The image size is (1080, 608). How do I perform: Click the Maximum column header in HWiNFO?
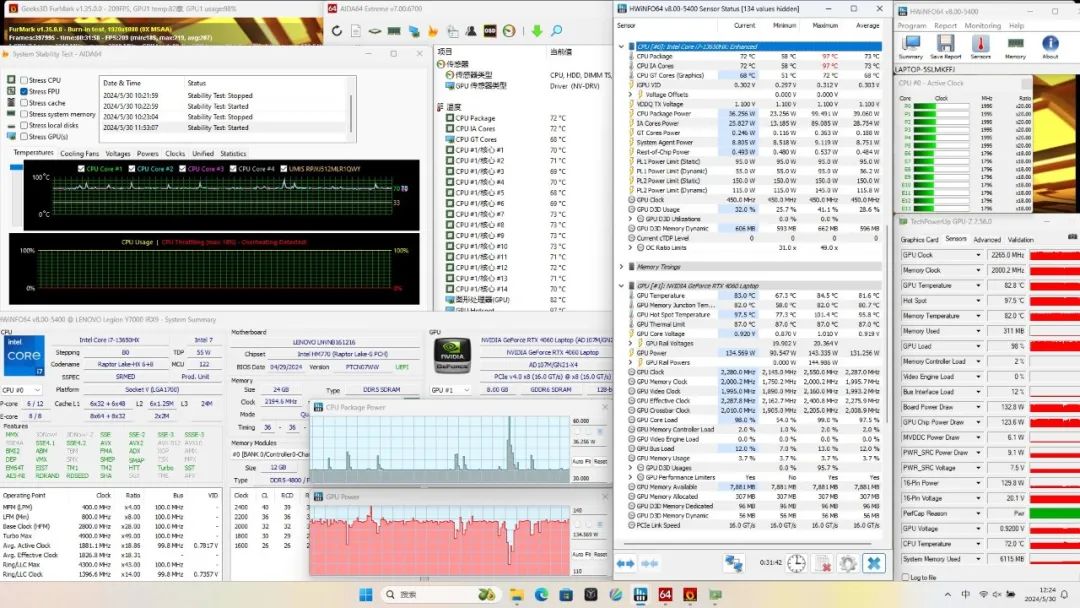825,25
